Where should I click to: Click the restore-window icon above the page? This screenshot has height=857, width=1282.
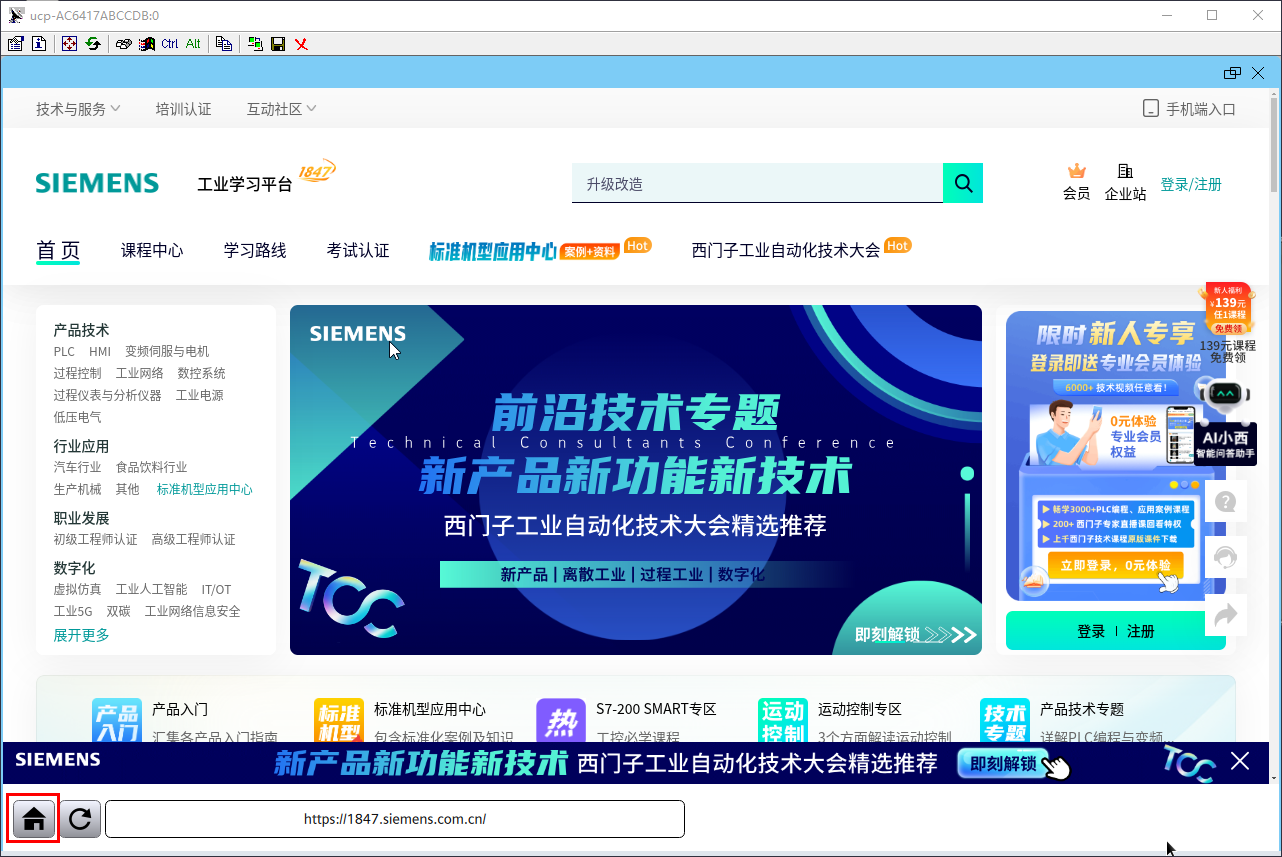pyautogui.click(x=1232, y=73)
